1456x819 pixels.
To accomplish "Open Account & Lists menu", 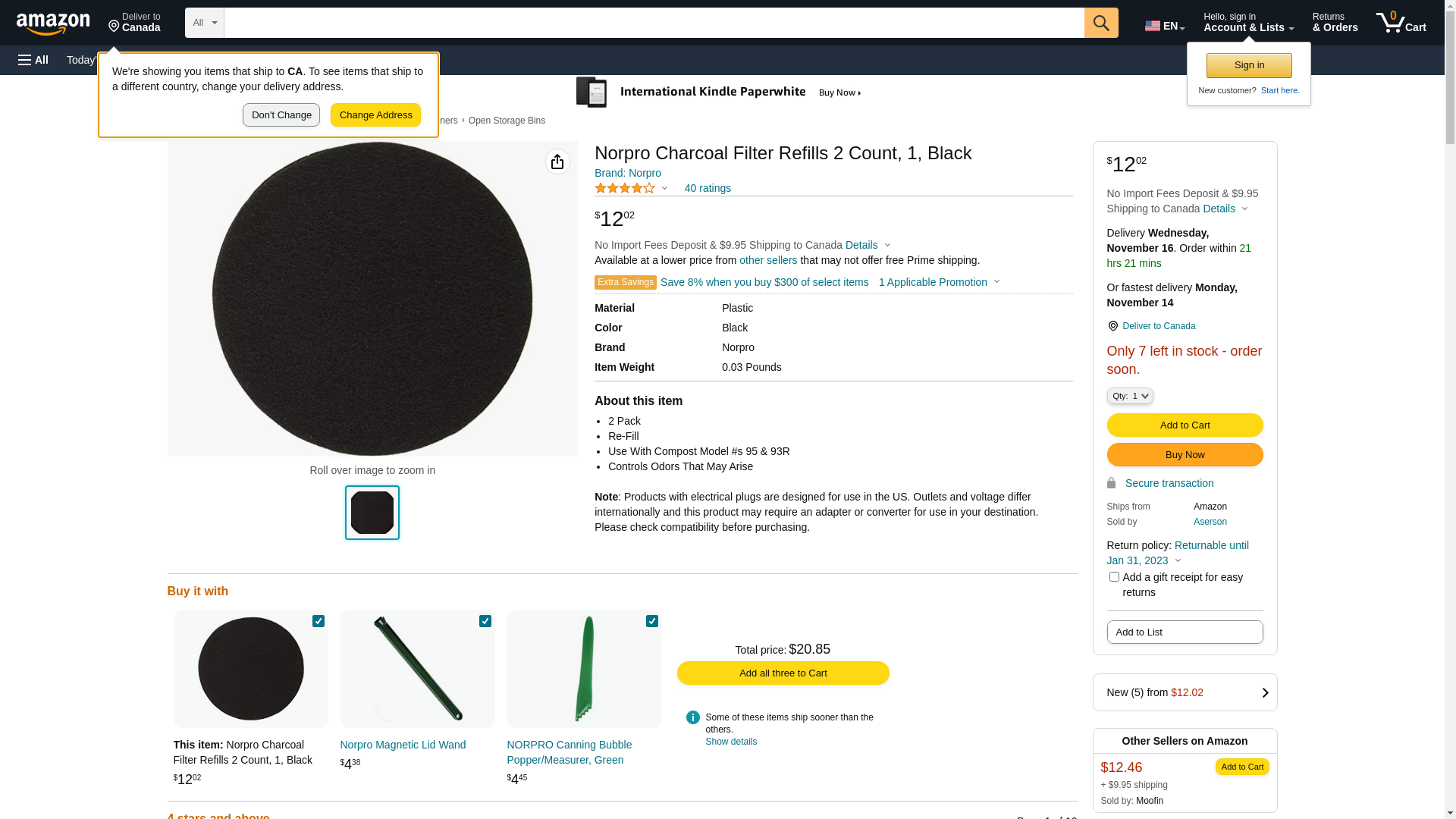I will 1248,23.
